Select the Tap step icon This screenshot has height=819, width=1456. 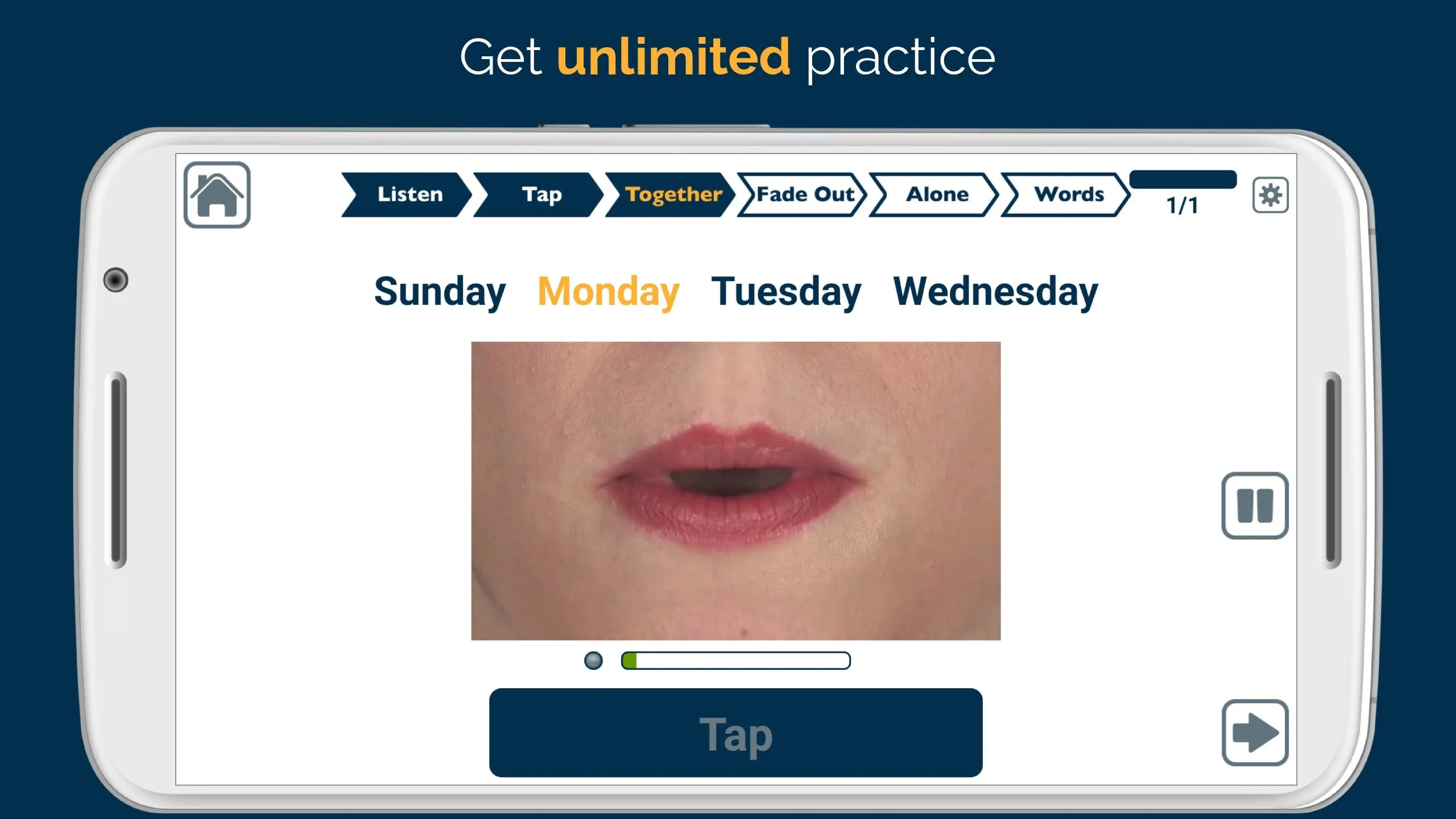pos(540,193)
